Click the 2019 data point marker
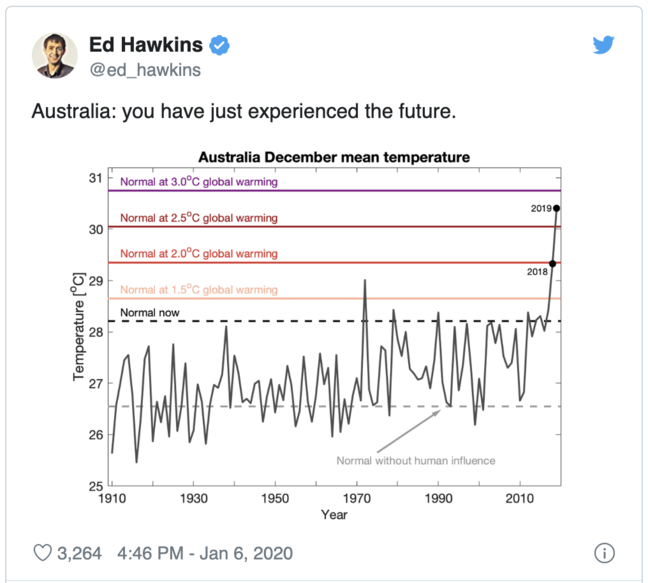Viewport: 648px width, 583px height. [x=556, y=209]
